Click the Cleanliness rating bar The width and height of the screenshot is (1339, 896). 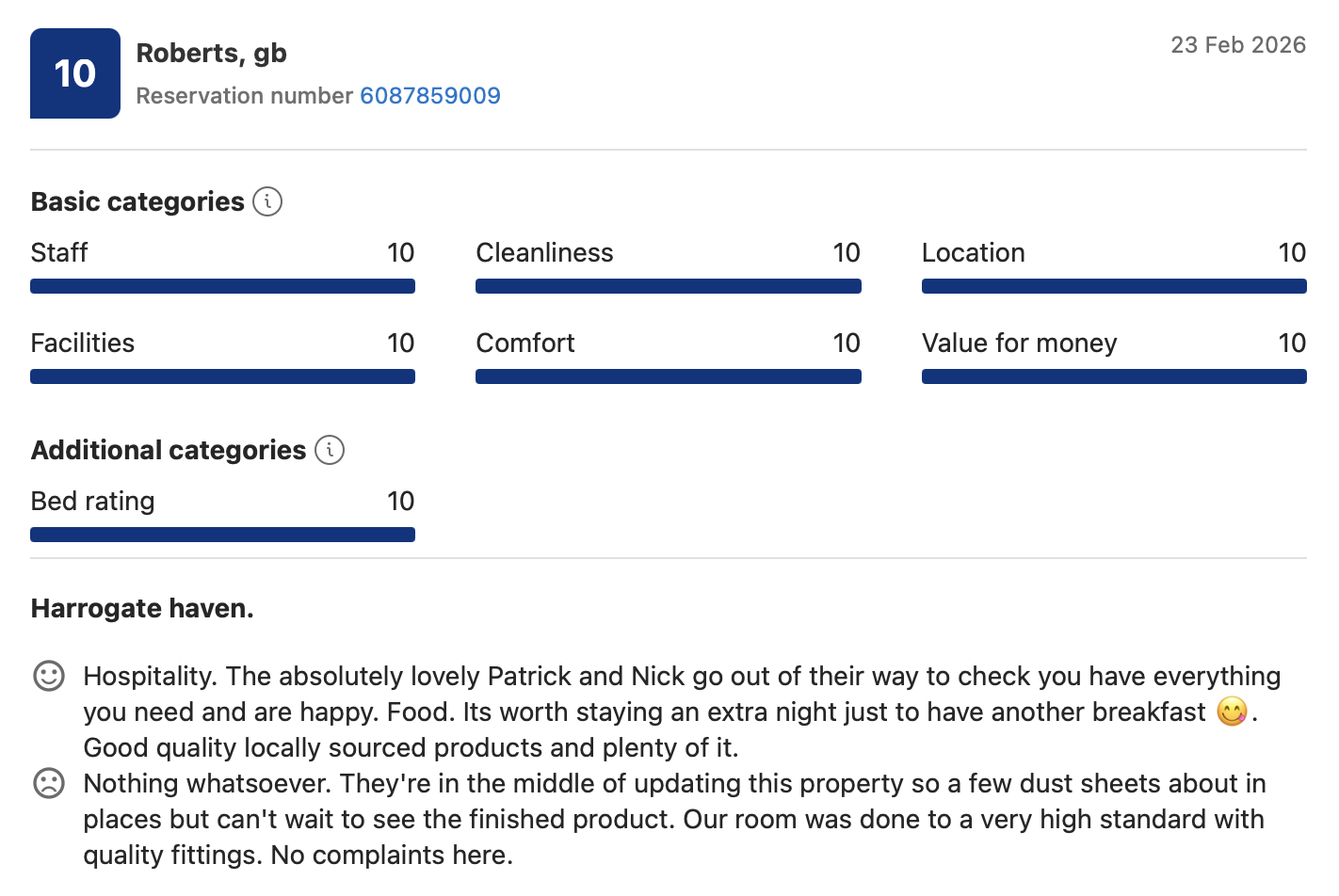[668, 286]
